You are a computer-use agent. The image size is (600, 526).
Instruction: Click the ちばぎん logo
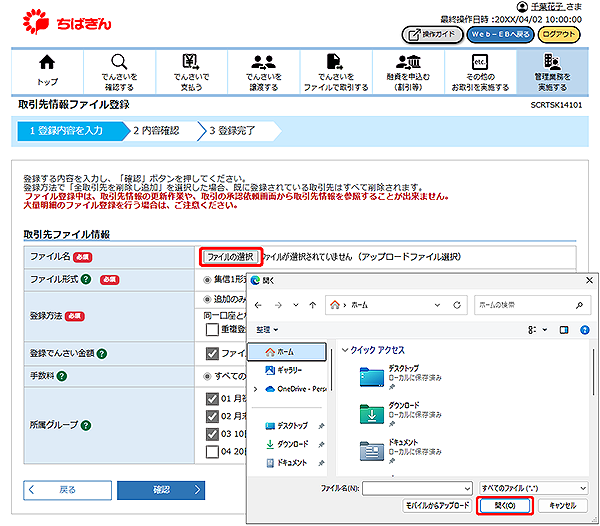click(x=67, y=22)
